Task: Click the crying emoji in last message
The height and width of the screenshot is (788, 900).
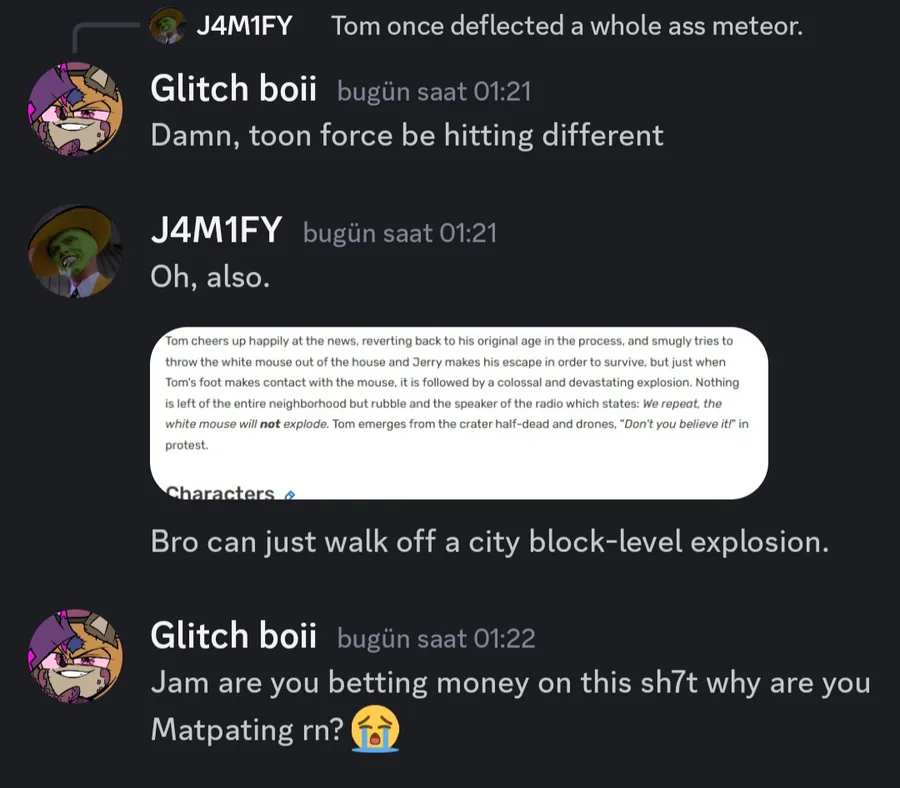Action: pyautogui.click(x=375, y=729)
